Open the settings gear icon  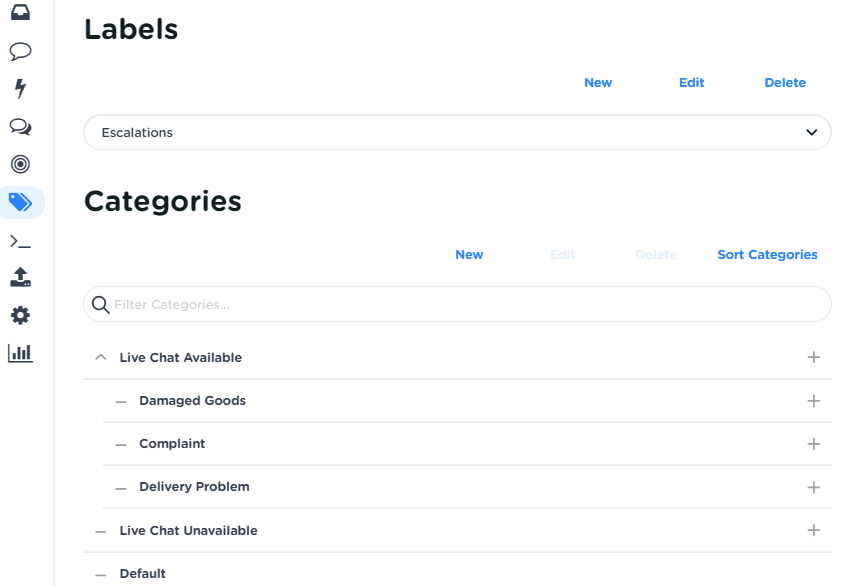click(20, 315)
